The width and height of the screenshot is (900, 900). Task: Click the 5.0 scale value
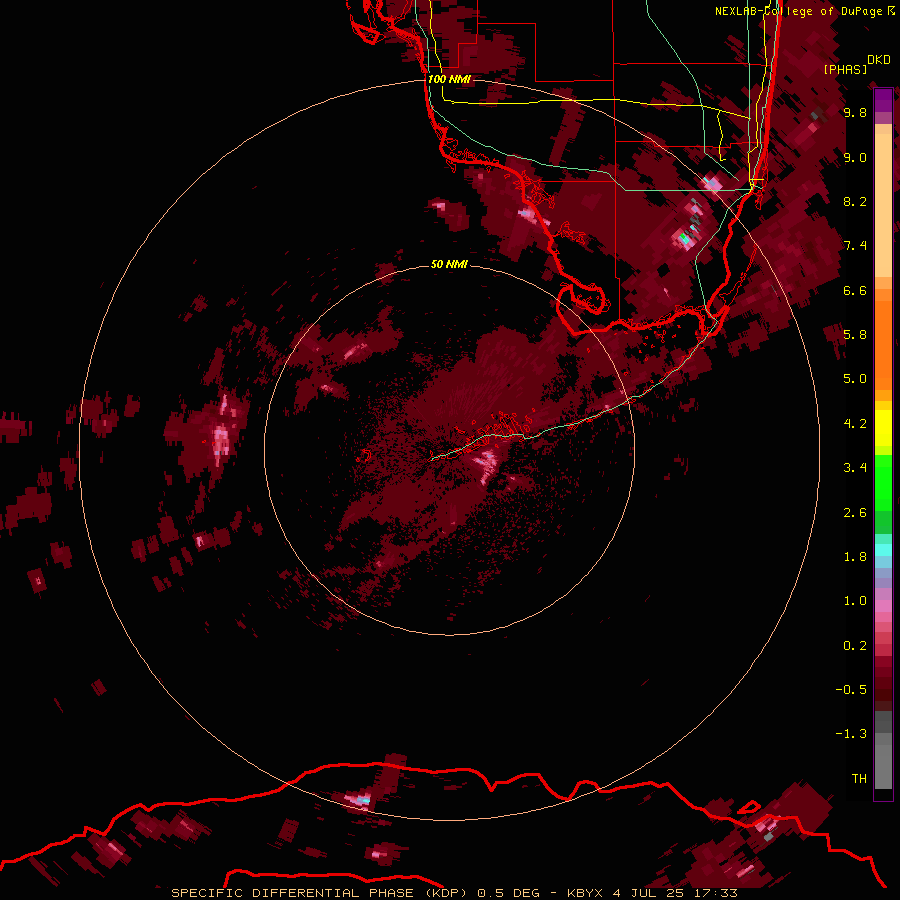pos(855,379)
